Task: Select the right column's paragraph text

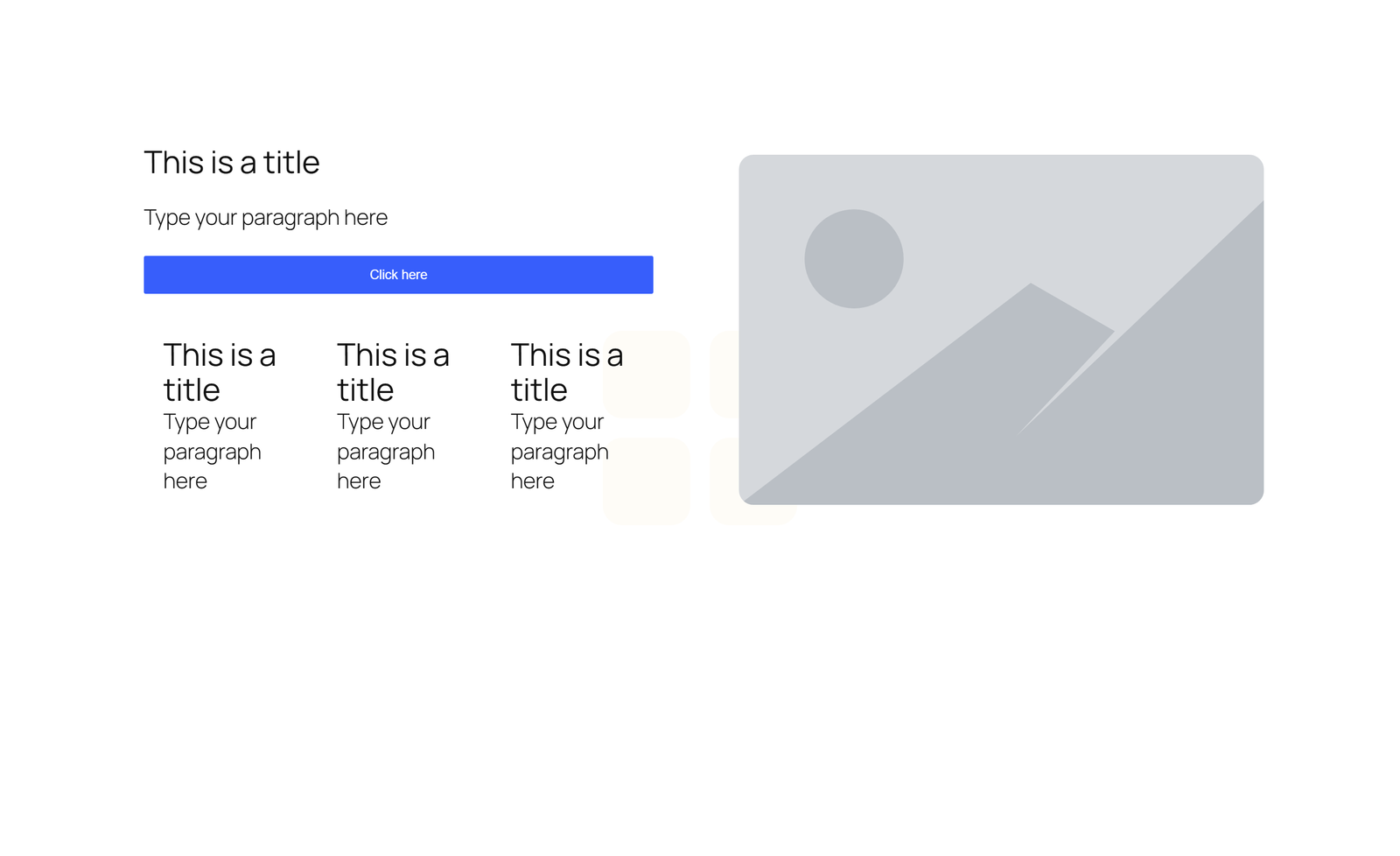Action: (559, 452)
